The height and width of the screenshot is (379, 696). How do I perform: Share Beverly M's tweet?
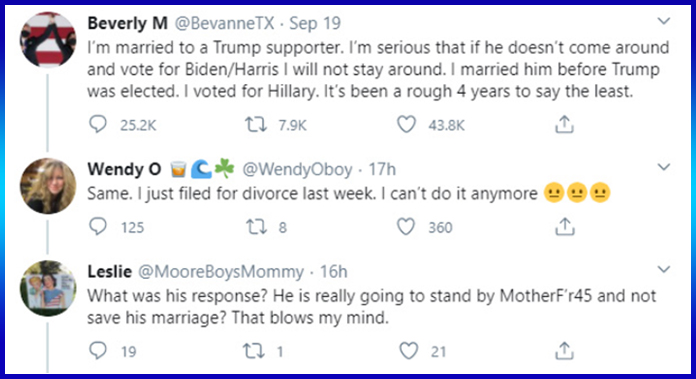pos(564,124)
